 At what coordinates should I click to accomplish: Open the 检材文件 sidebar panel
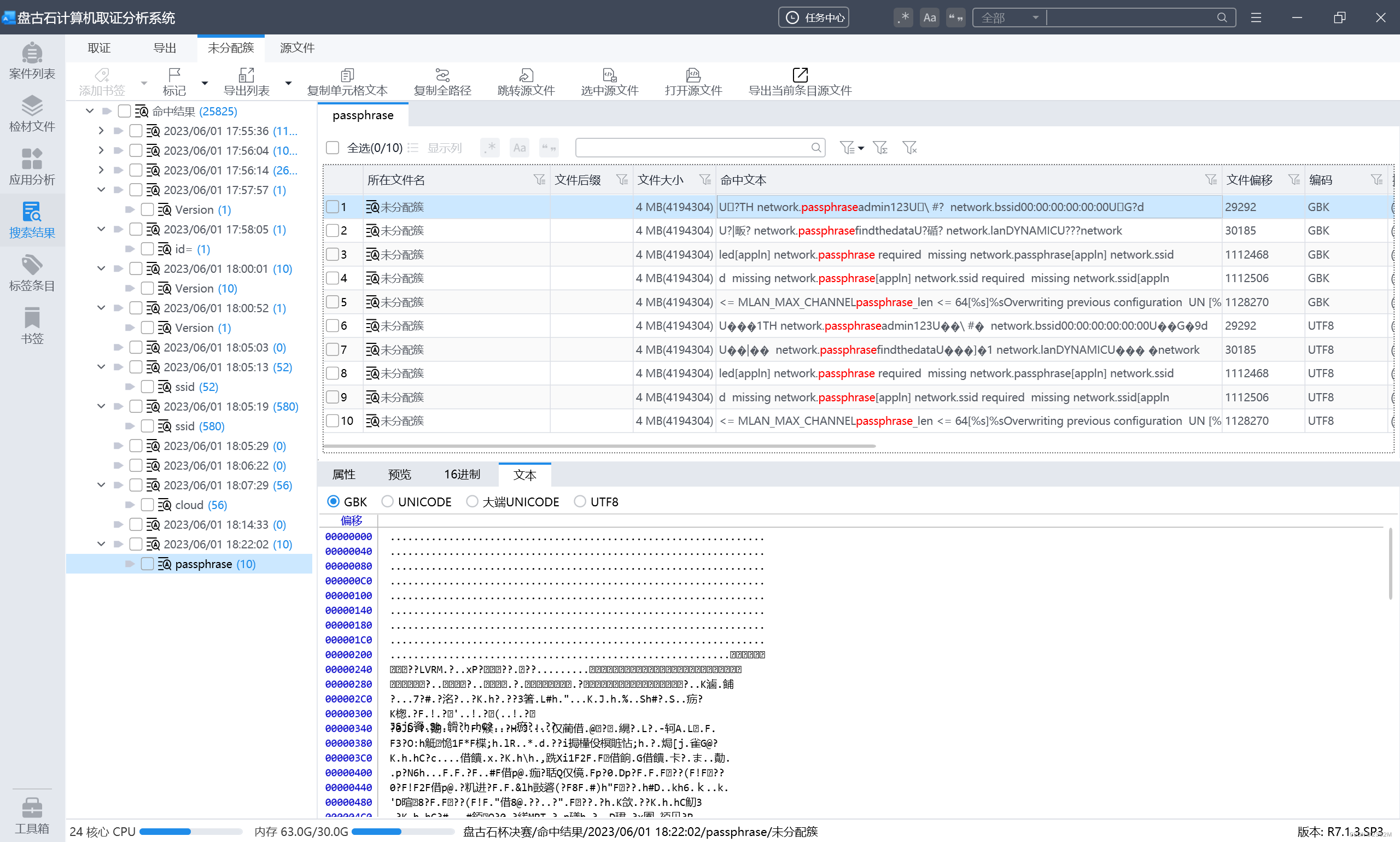32,114
